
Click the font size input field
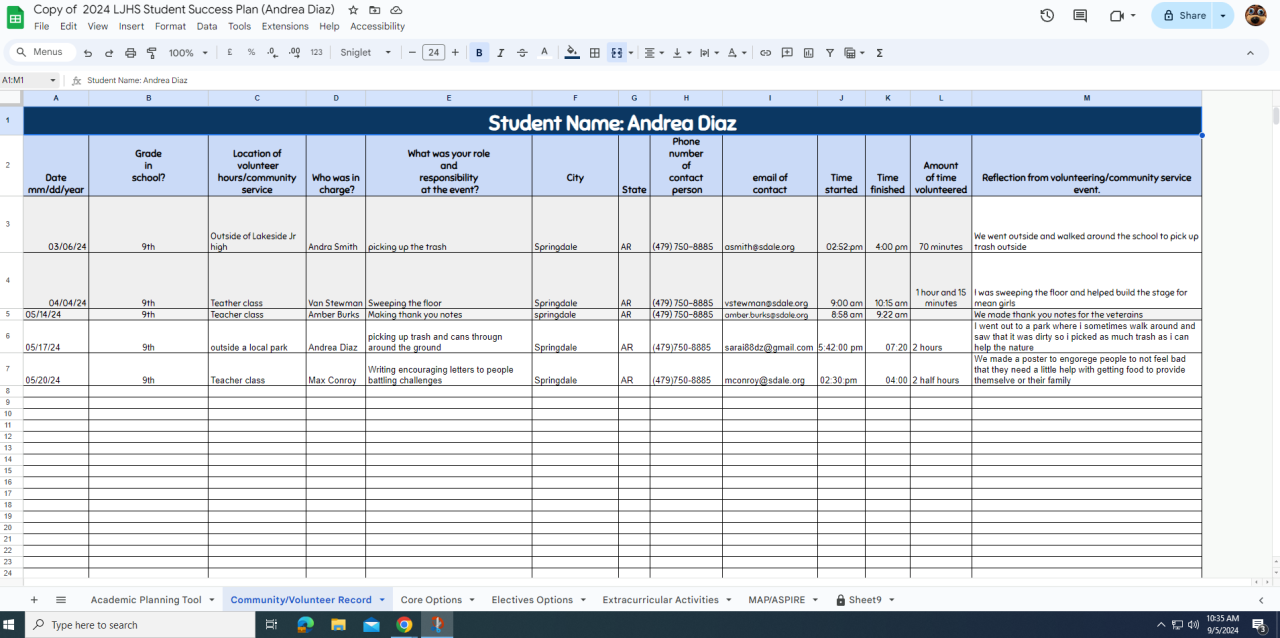[433, 53]
